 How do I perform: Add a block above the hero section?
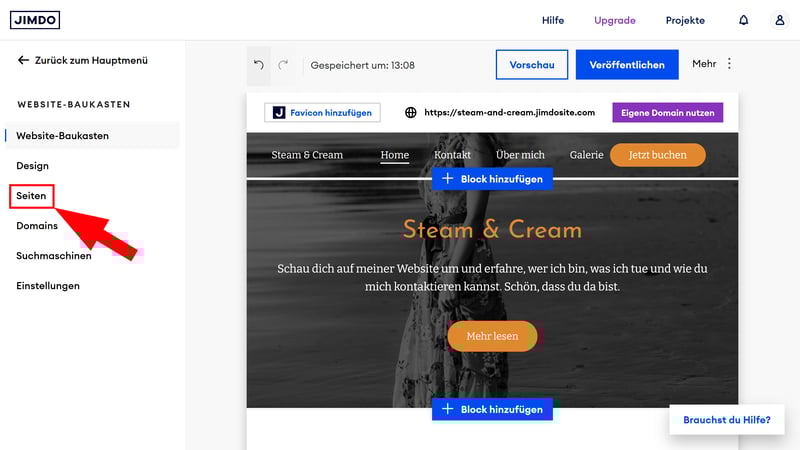click(x=492, y=179)
